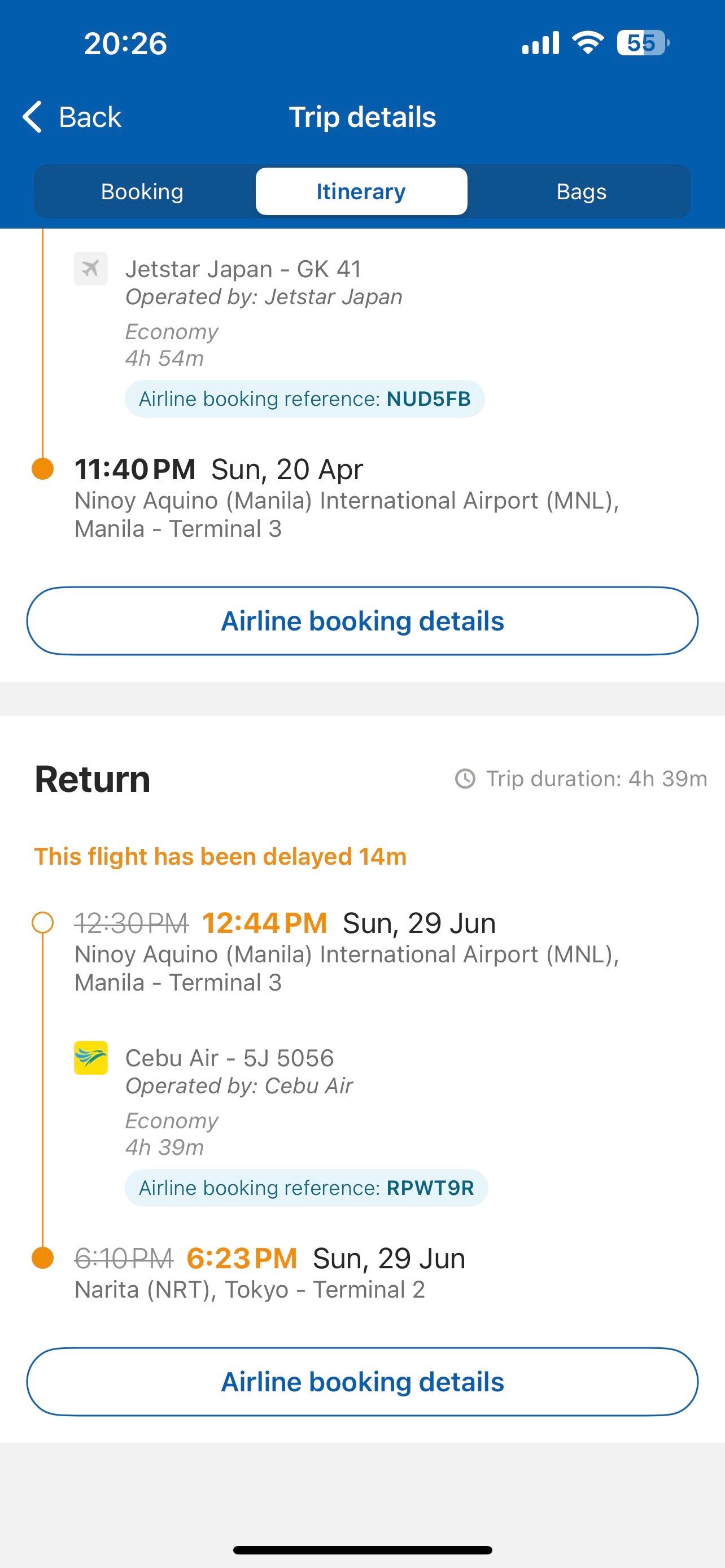This screenshot has height=1568, width=725.
Task: Tap the hollow Manila departure timeline dot
Action: click(x=42, y=922)
